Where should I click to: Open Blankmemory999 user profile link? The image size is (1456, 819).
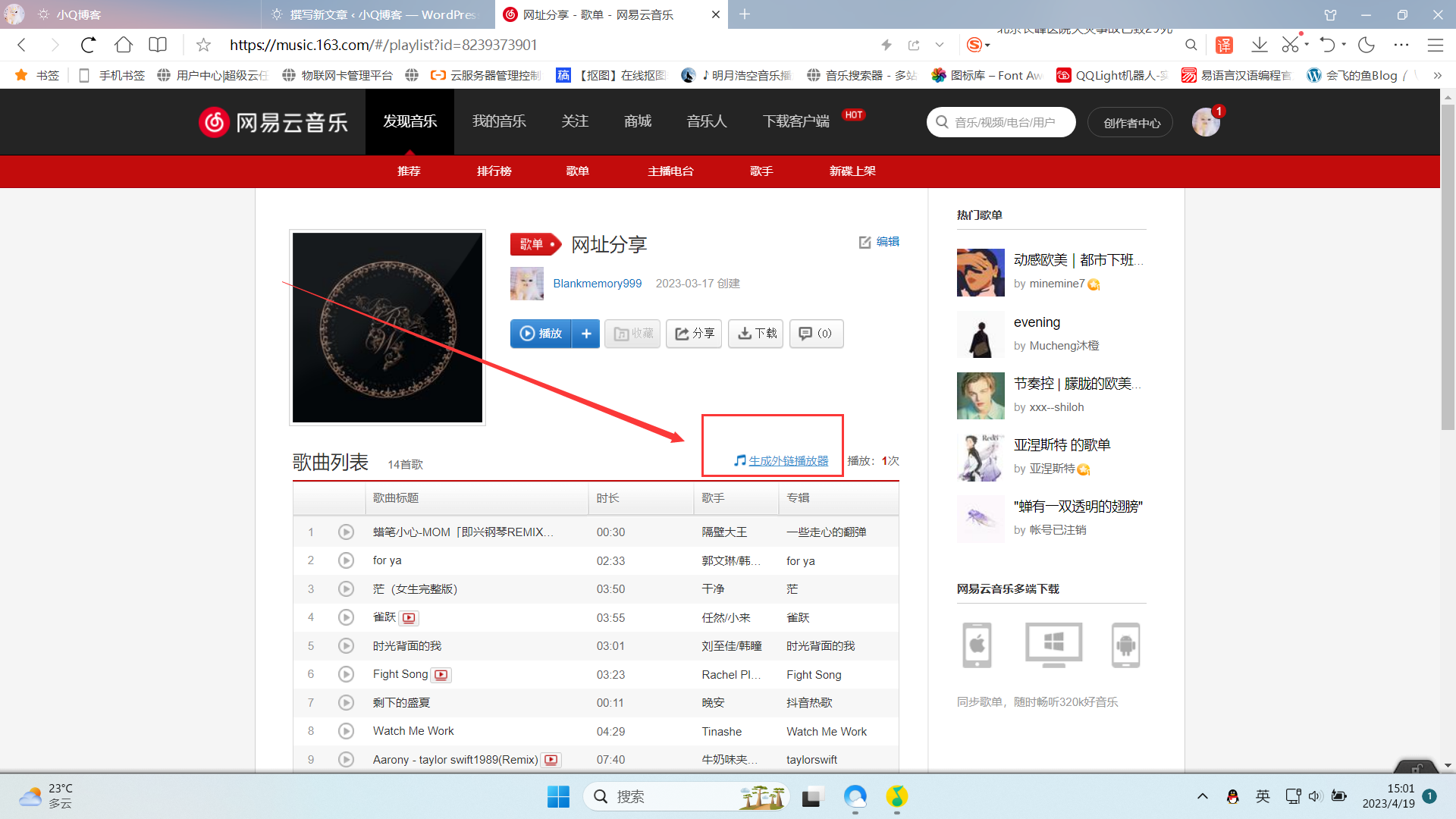coord(597,284)
